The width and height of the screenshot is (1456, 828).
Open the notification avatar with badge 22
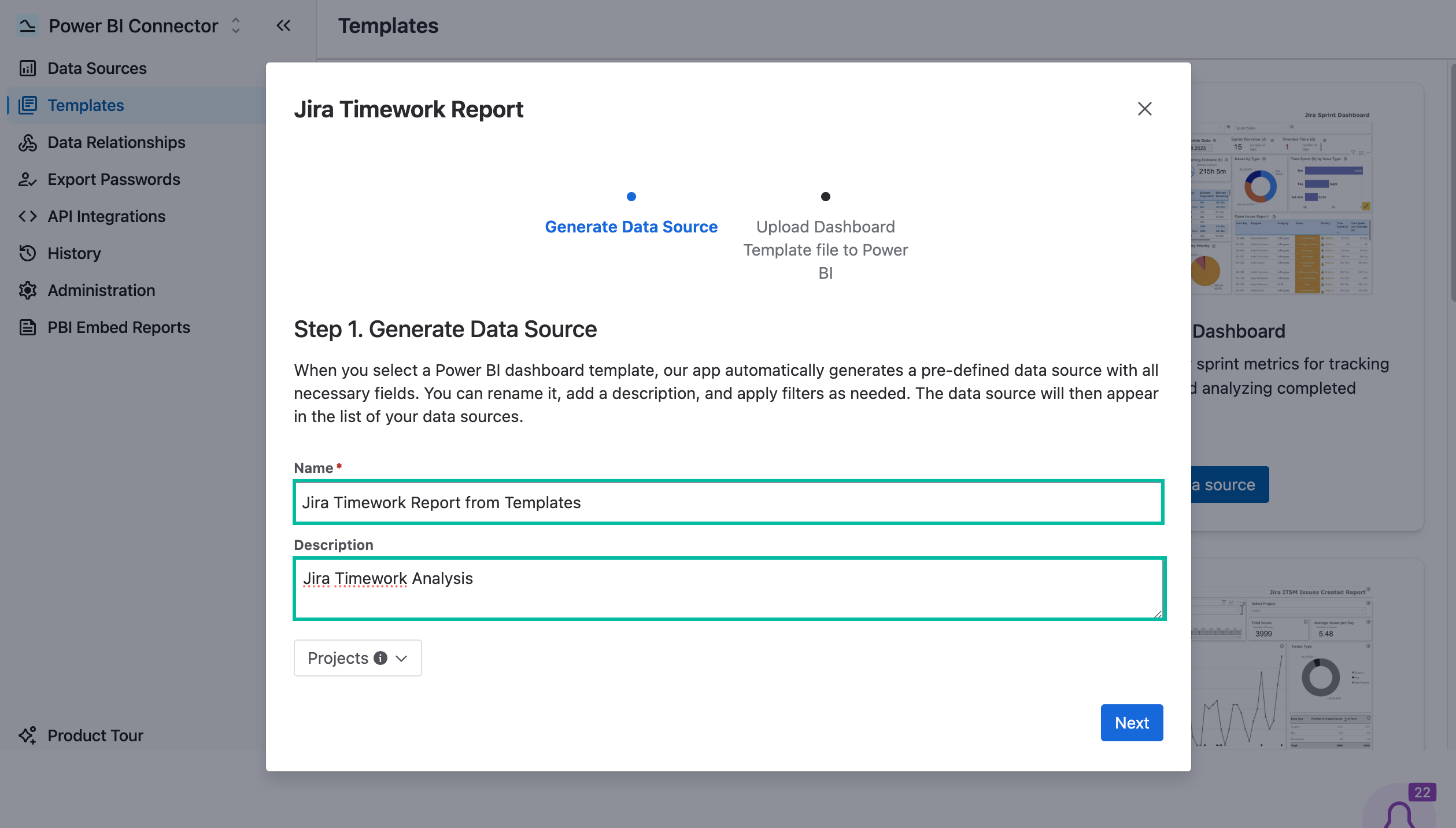[1399, 807]
